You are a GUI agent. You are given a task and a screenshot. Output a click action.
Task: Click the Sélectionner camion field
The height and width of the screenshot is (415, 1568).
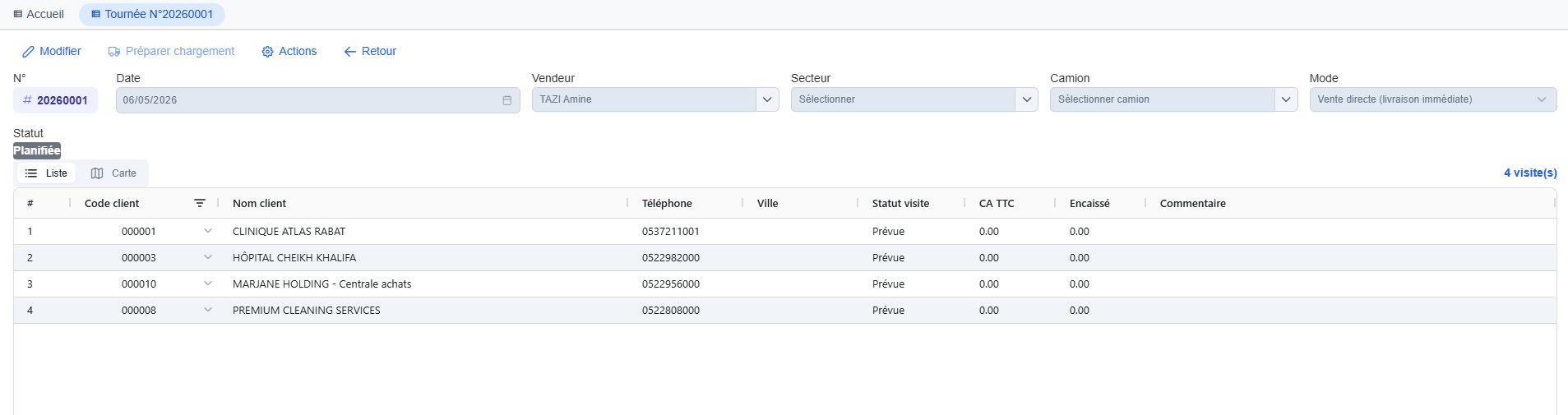tap(1162, 99)
